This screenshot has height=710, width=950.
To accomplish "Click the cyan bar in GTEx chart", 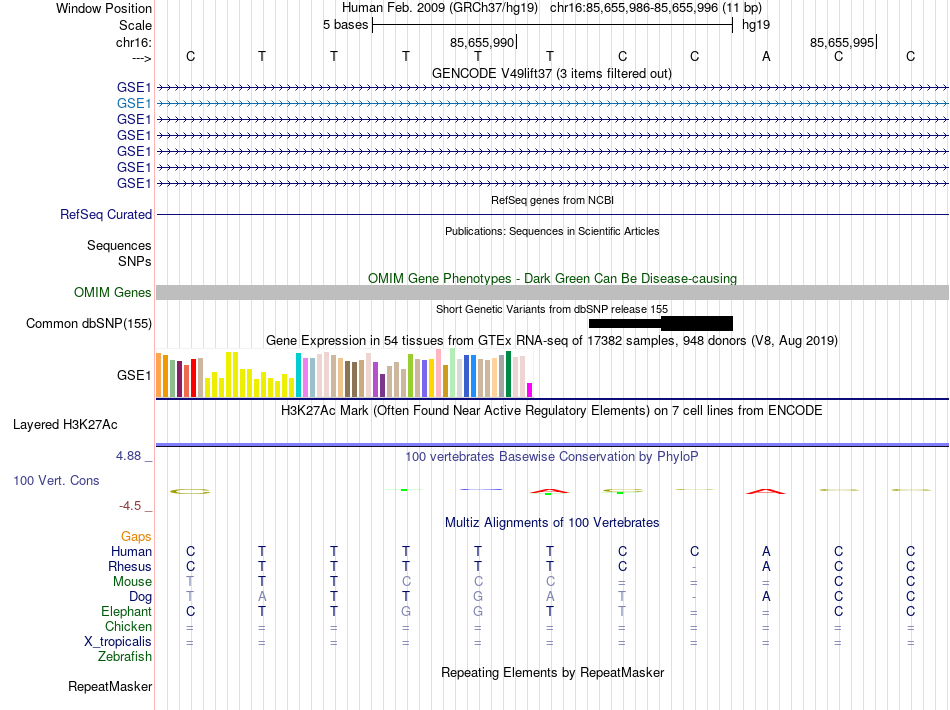I will pos(299,375).
